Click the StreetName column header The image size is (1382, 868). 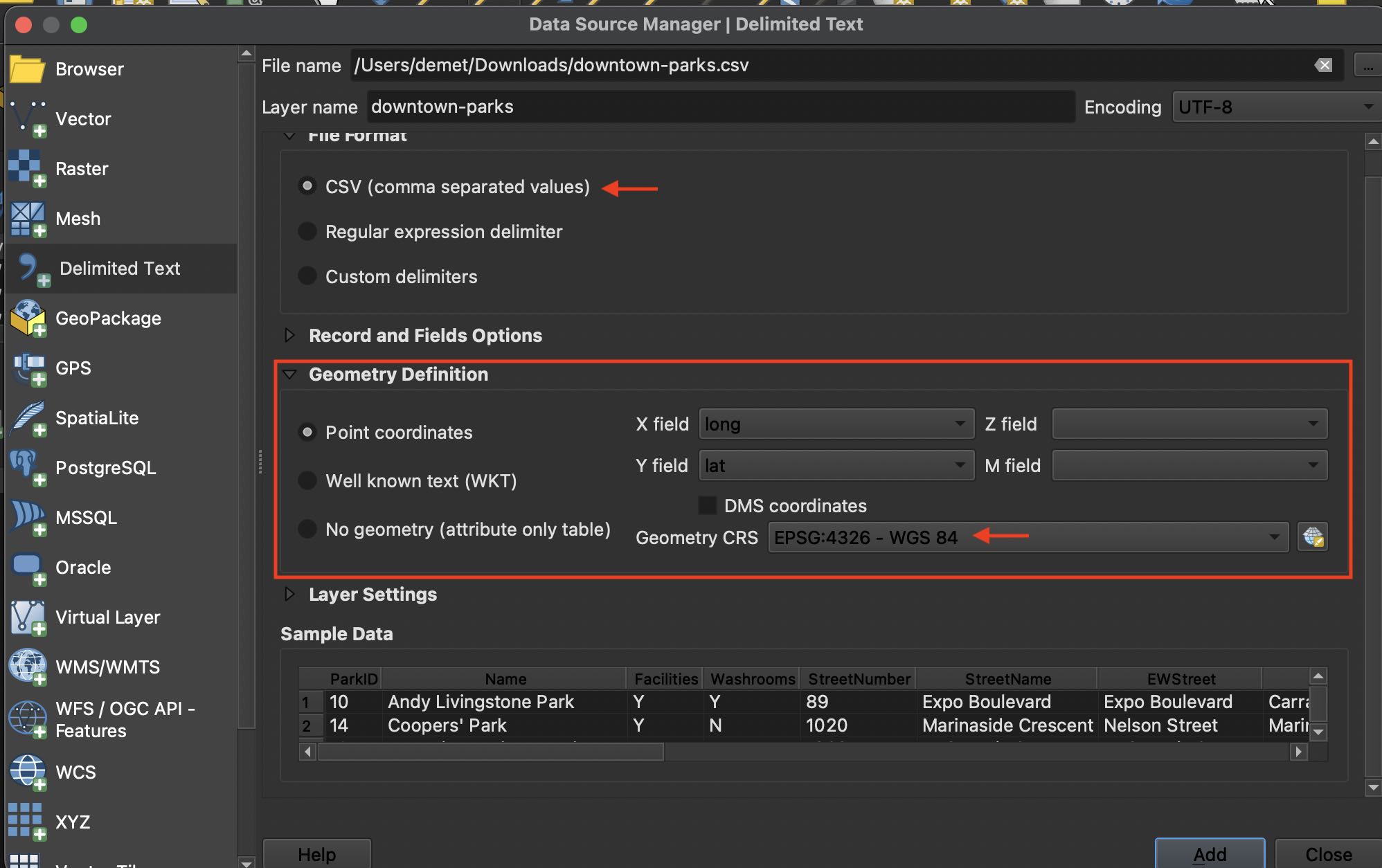click(x=1007, y=679)
